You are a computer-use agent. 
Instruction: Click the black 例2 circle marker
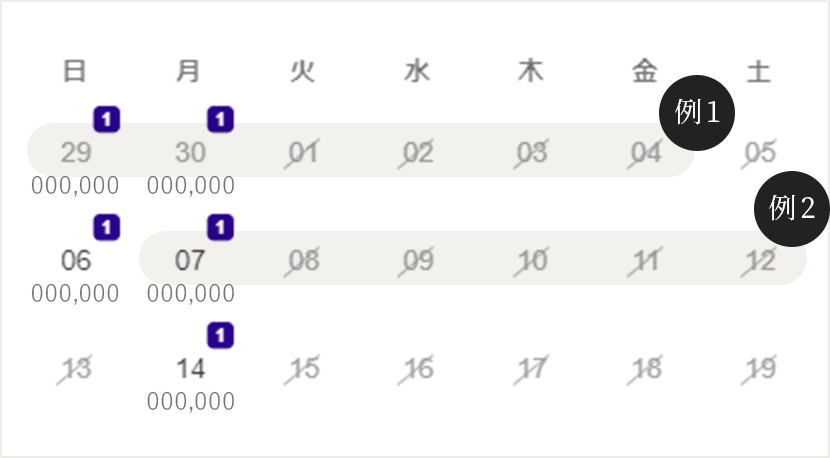click(x=791, y=209)
